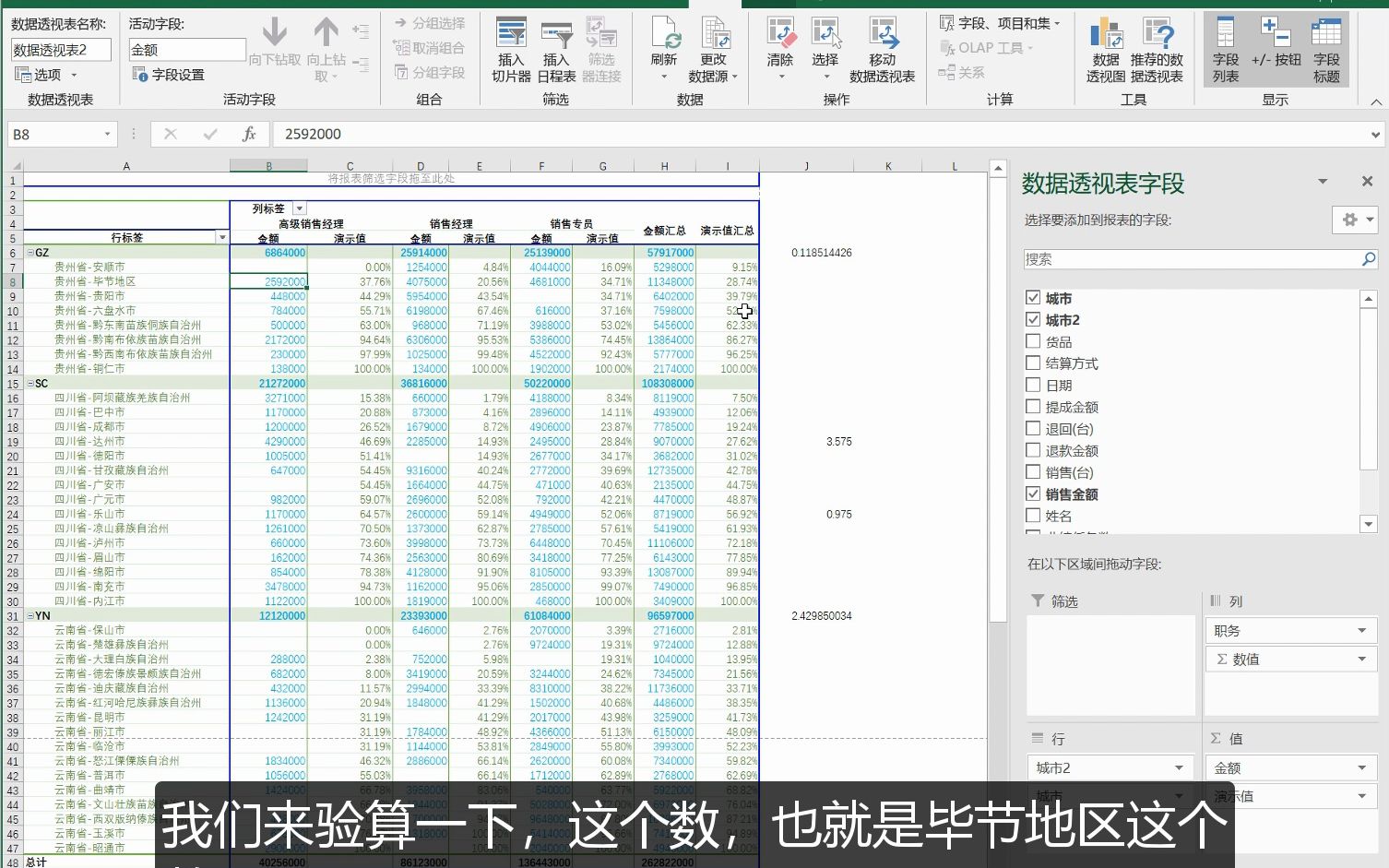The width and height of the screenshot is (1389, 868).
Task: Click the 搜索 box in the field list
Action: click(x=1190, y=258)
